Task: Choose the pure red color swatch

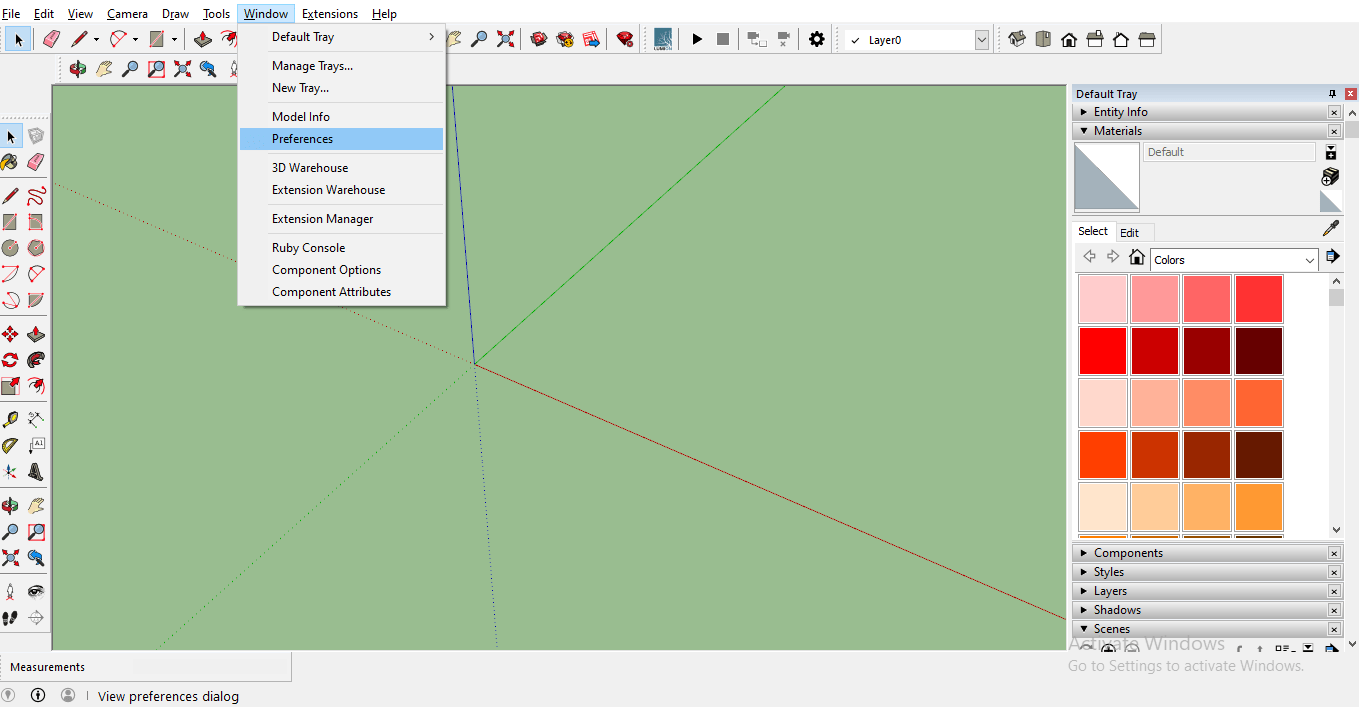Action: pyautogui.click(x=1102, y=351)
